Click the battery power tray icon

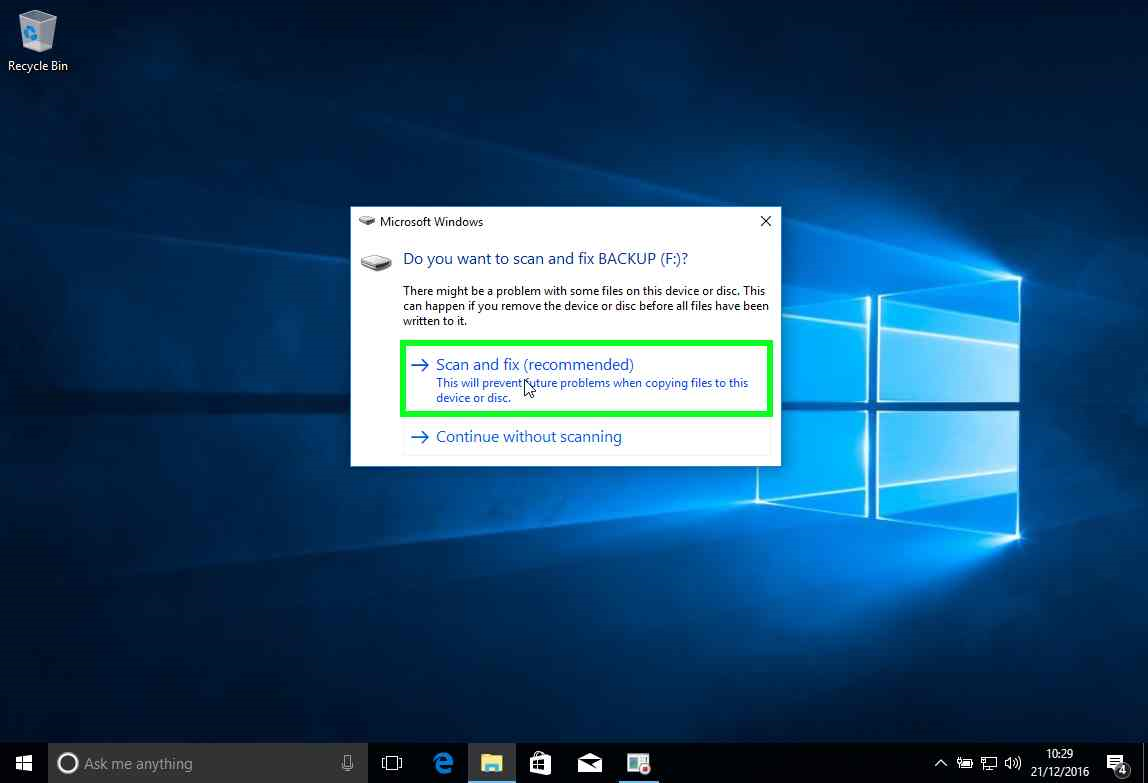click(x=965, y=763)
